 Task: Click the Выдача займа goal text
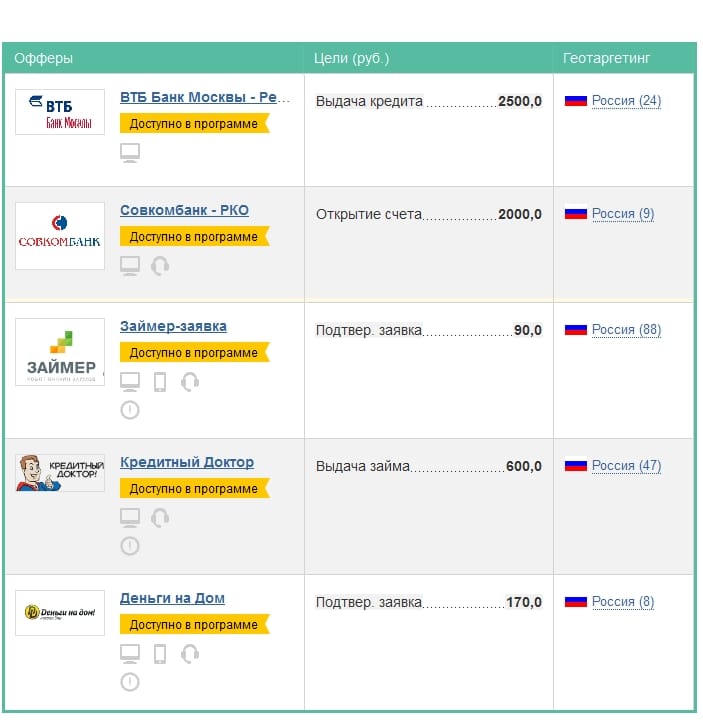pyautogui.click(x=363, y=467)
